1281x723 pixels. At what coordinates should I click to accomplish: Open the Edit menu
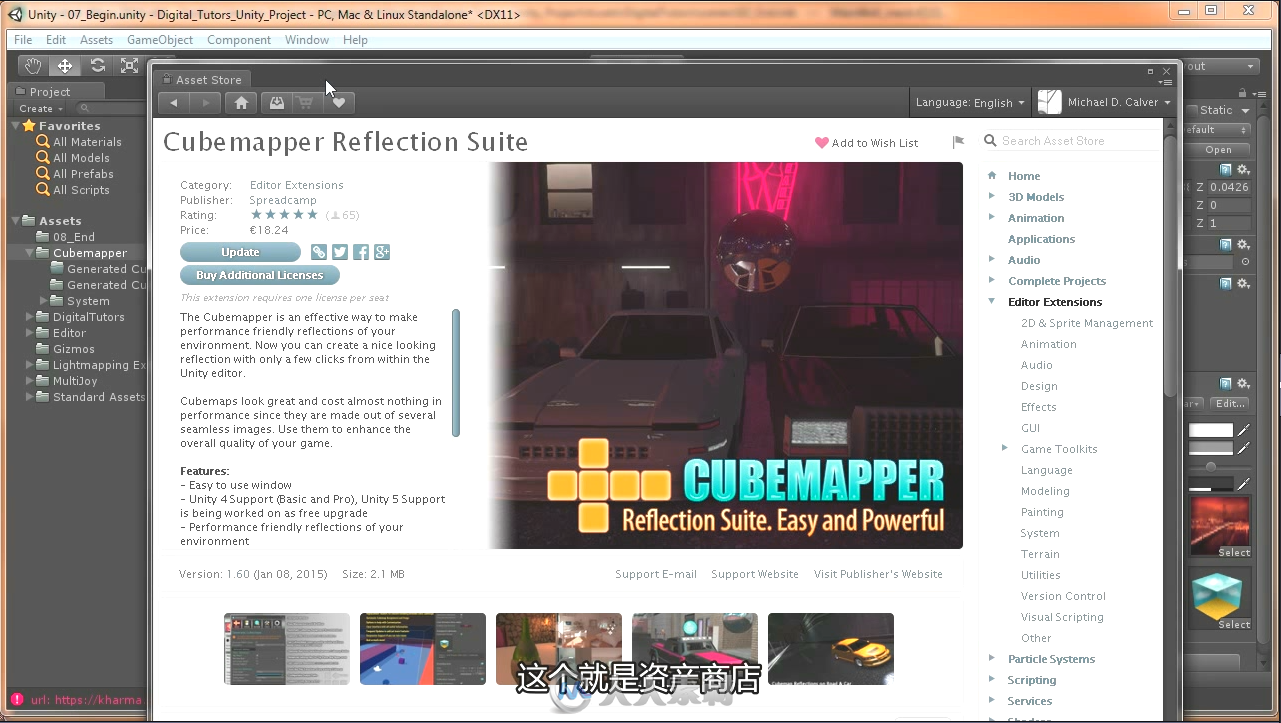(x=56, y=40)
